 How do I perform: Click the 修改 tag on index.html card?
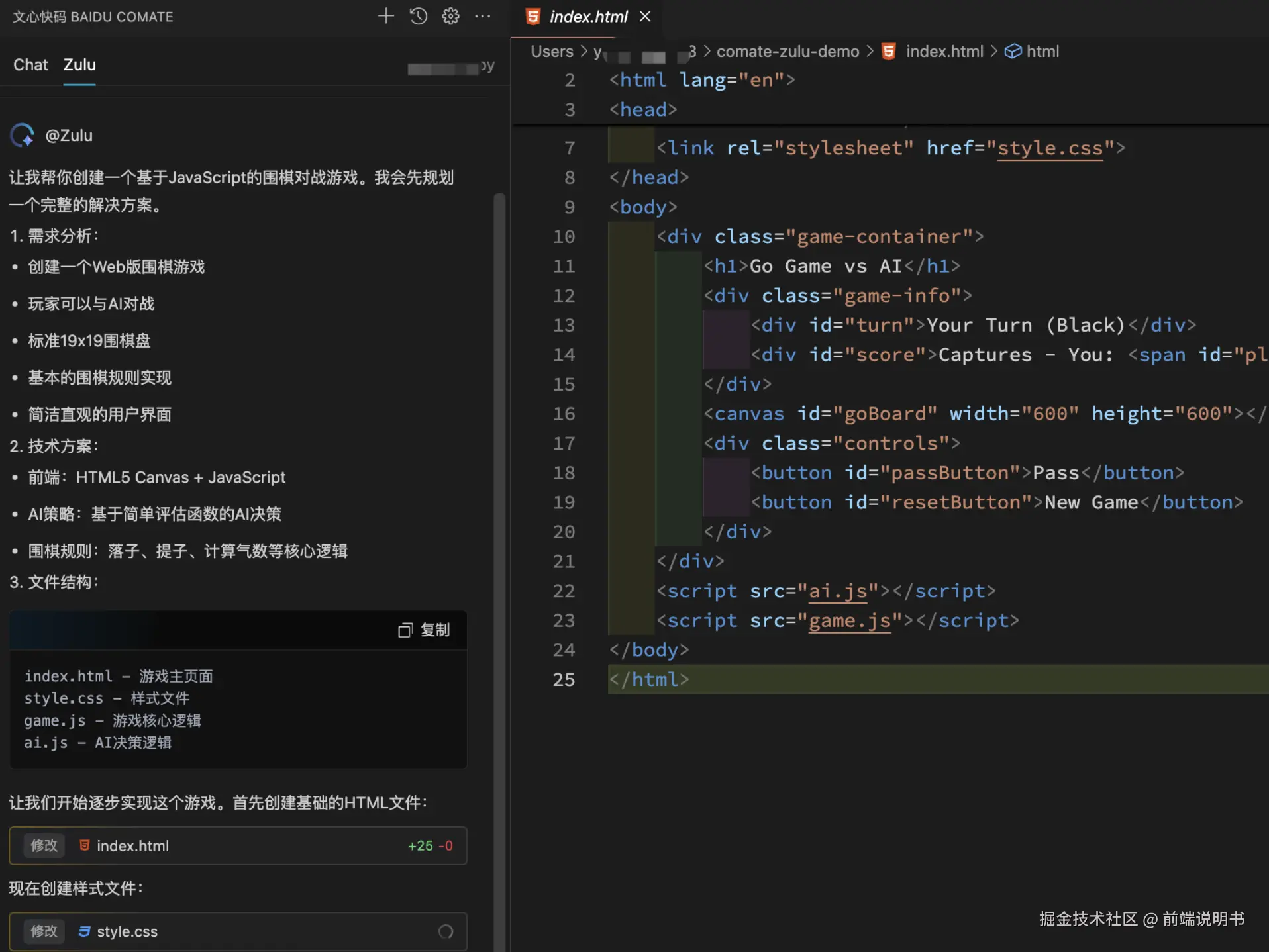[44, 845]
